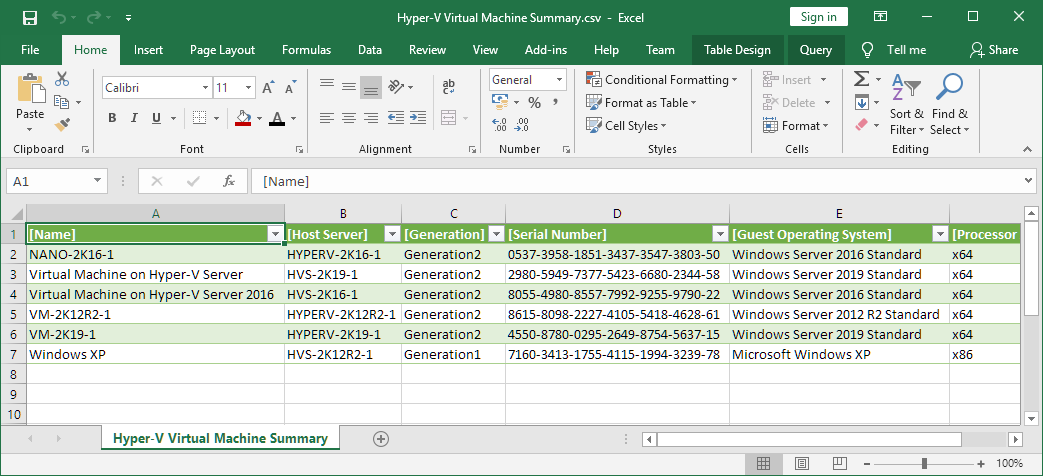Open the [Serial Number] filter dropdown

720,235
